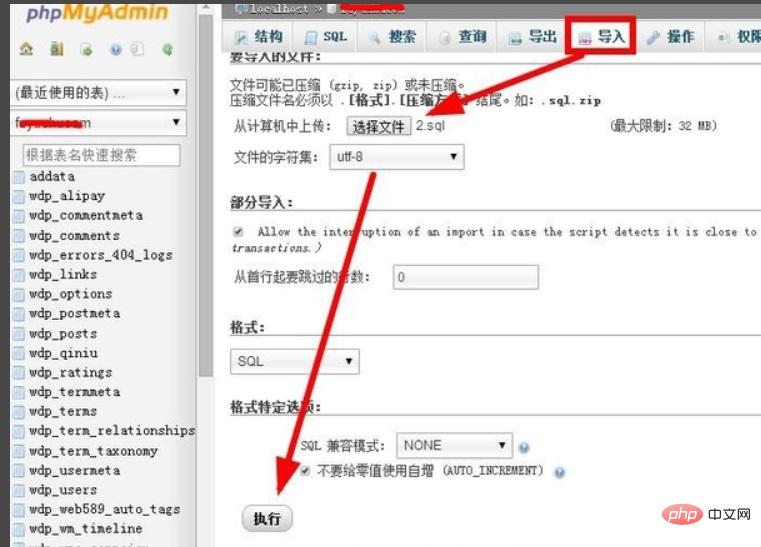Image resolution: width=761 pixels, height=547 pixels.
Task: Click table icon beside wdp_errors_404_logs
Action: [19, 255]
